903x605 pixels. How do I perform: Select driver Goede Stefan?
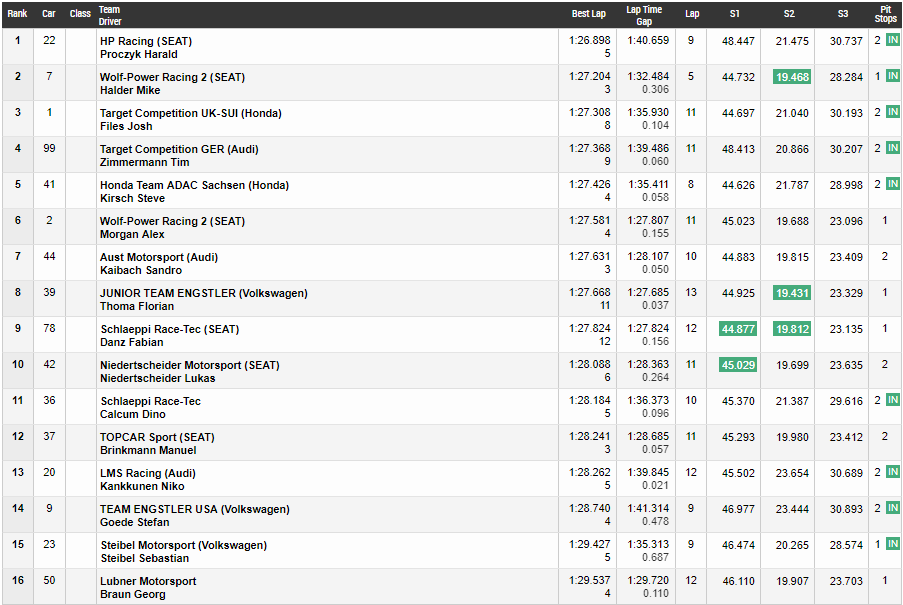(135, 522)
